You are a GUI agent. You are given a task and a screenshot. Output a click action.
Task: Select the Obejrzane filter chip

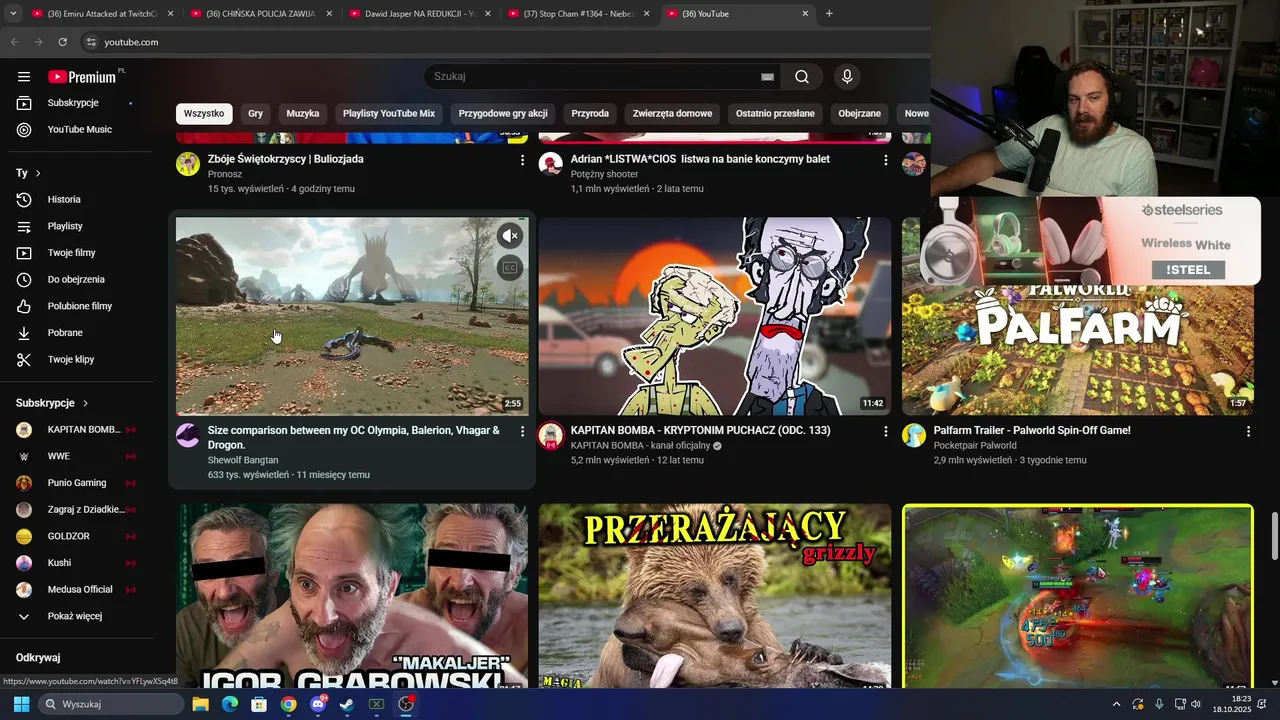point(860,114)
